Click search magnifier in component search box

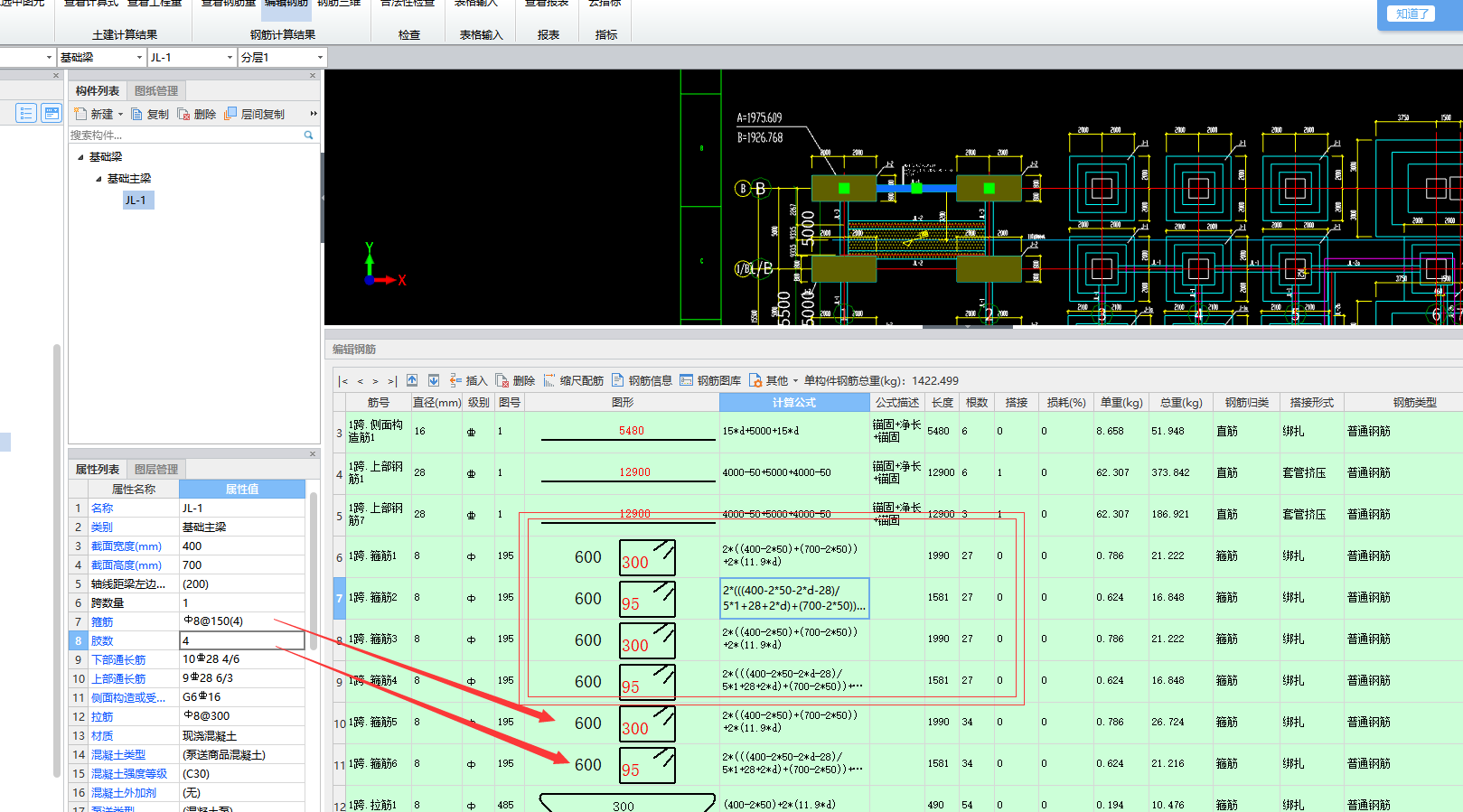(308, 135)
